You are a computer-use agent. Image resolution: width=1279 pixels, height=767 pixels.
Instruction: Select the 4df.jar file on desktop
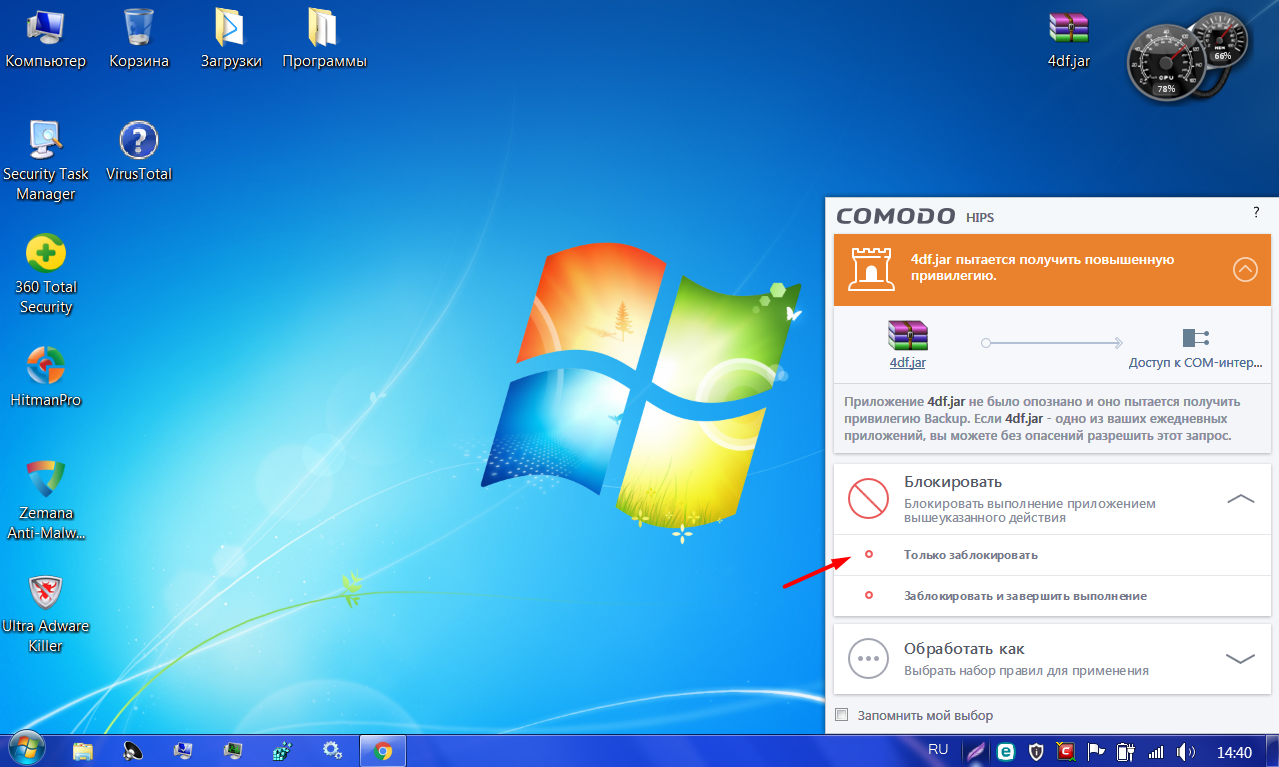[x=1068, y=28]
